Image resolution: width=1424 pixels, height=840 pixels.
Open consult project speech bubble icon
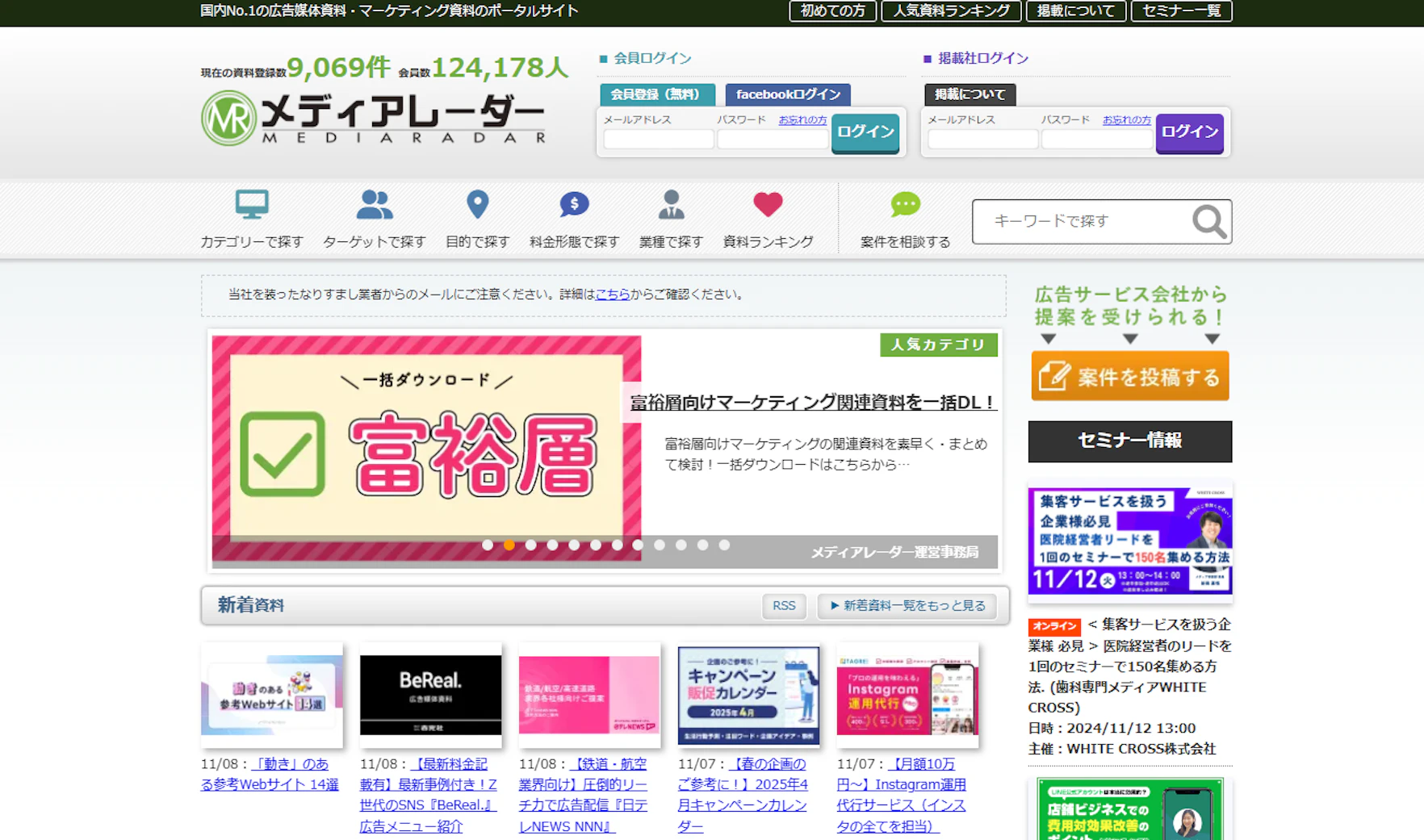(x=906, y=204)
